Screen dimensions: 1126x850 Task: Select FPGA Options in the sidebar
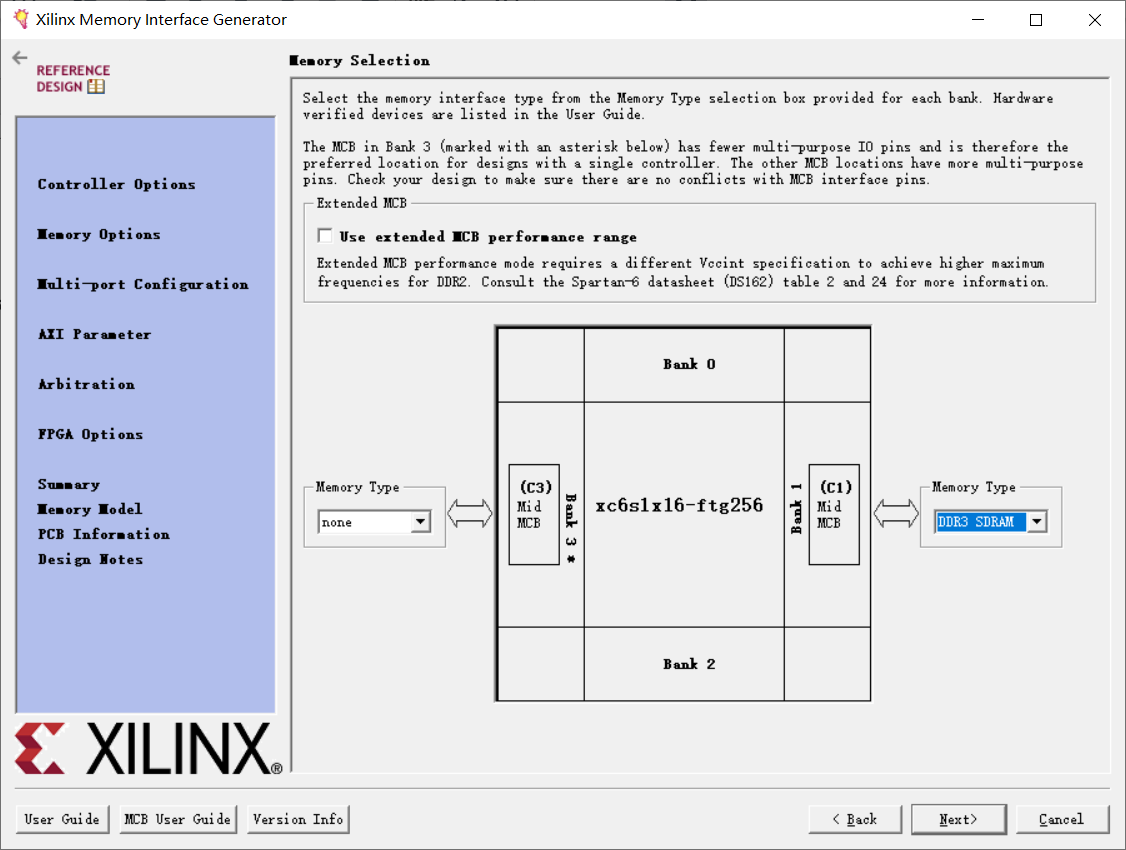(x=90, y=434)
